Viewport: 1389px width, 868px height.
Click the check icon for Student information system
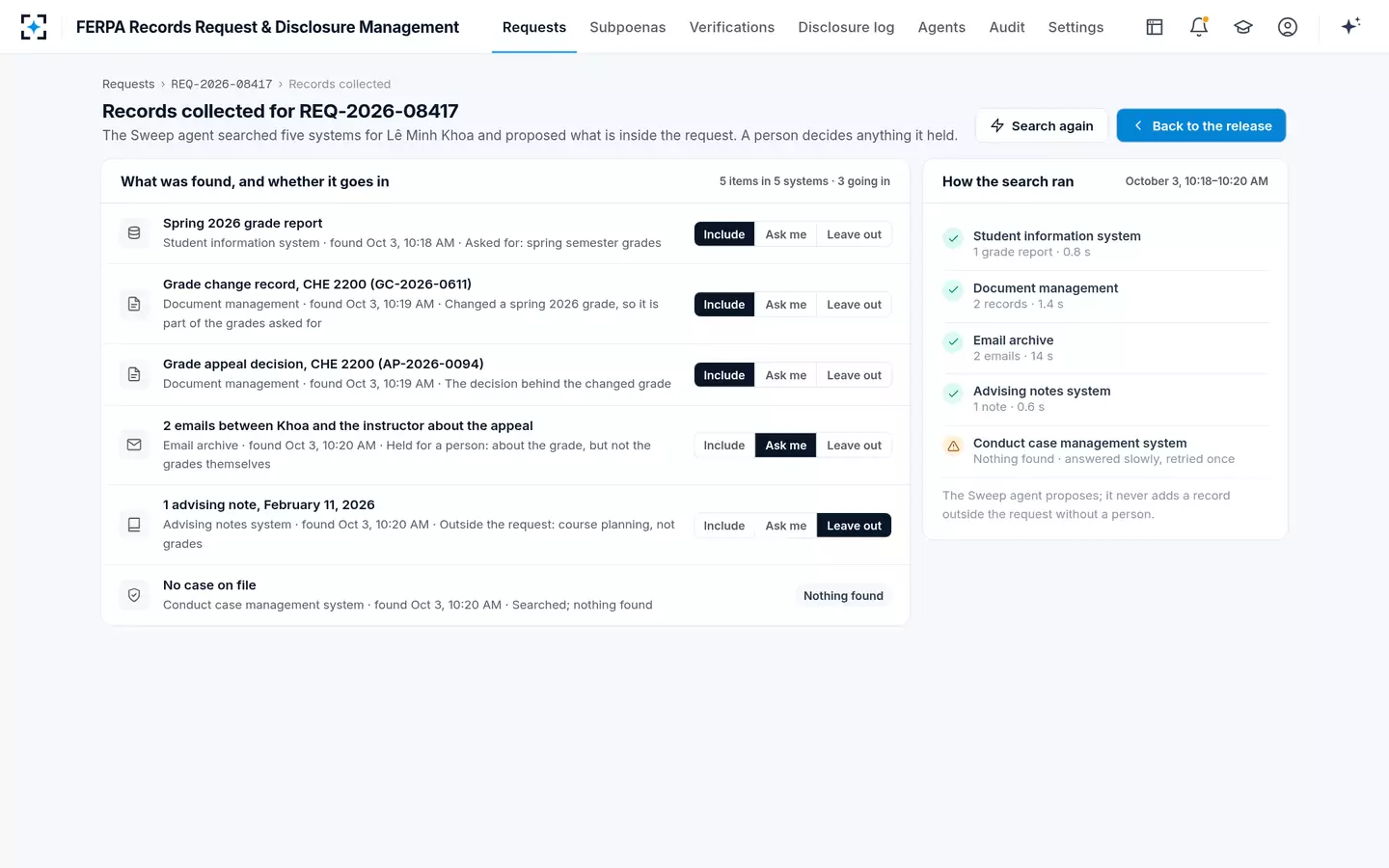click(x=953, y=238)
